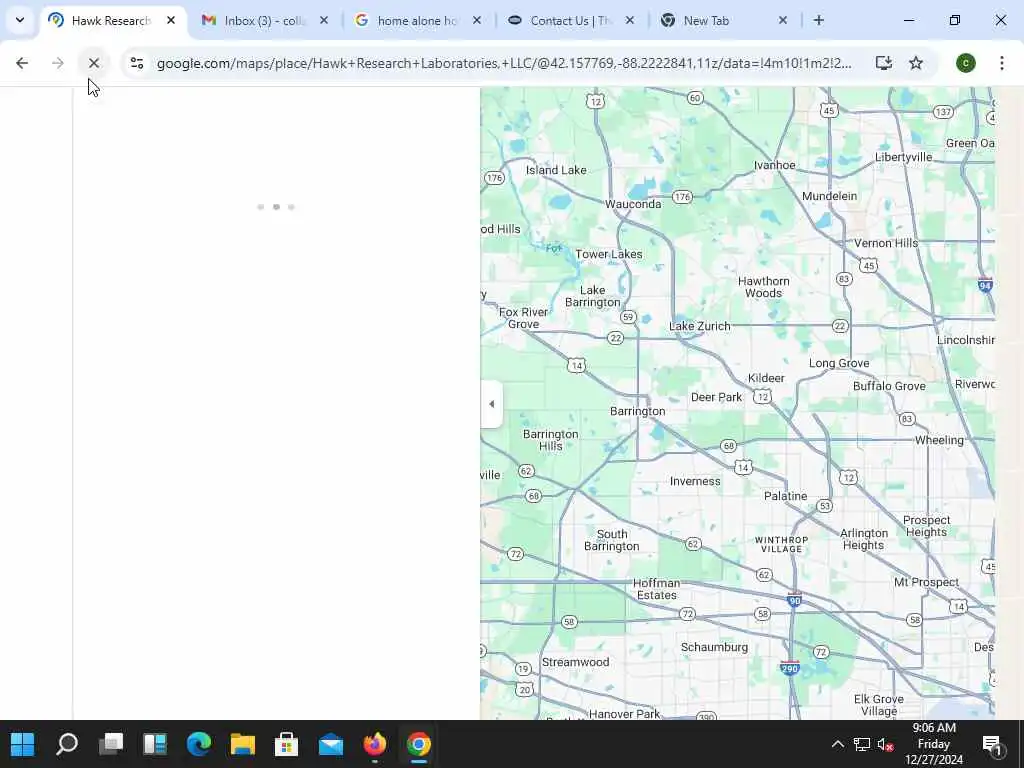This screenshot has height=768, width=1024.
Task: Close the Hawk Research tab
Action: (171, 20)
